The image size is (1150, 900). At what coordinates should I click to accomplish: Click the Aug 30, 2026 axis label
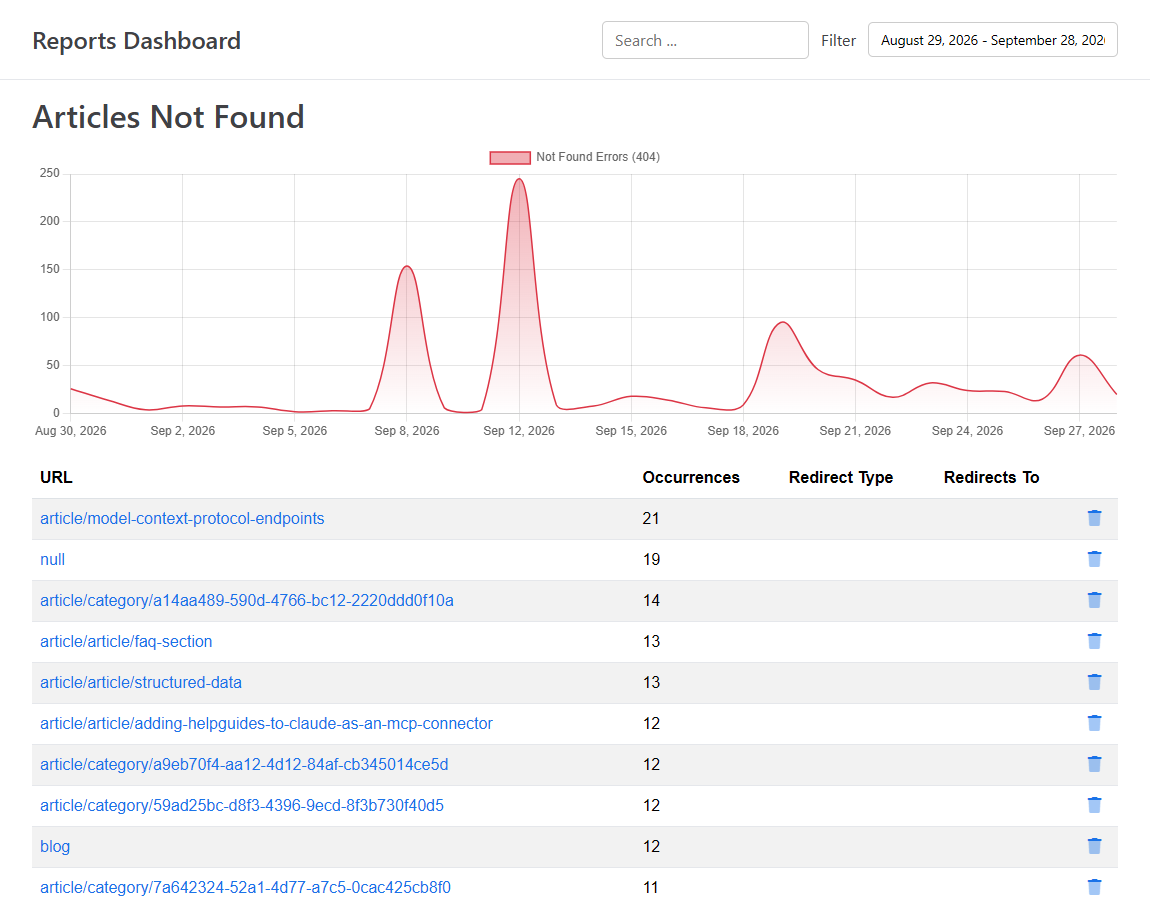70,431
